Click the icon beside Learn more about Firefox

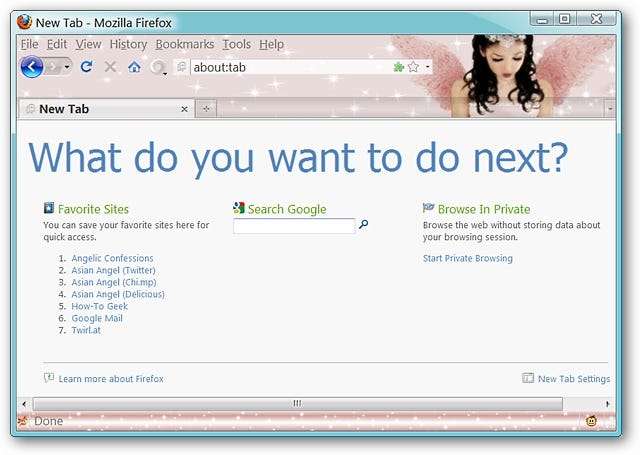pyautogui.click(x=49, y=378)
